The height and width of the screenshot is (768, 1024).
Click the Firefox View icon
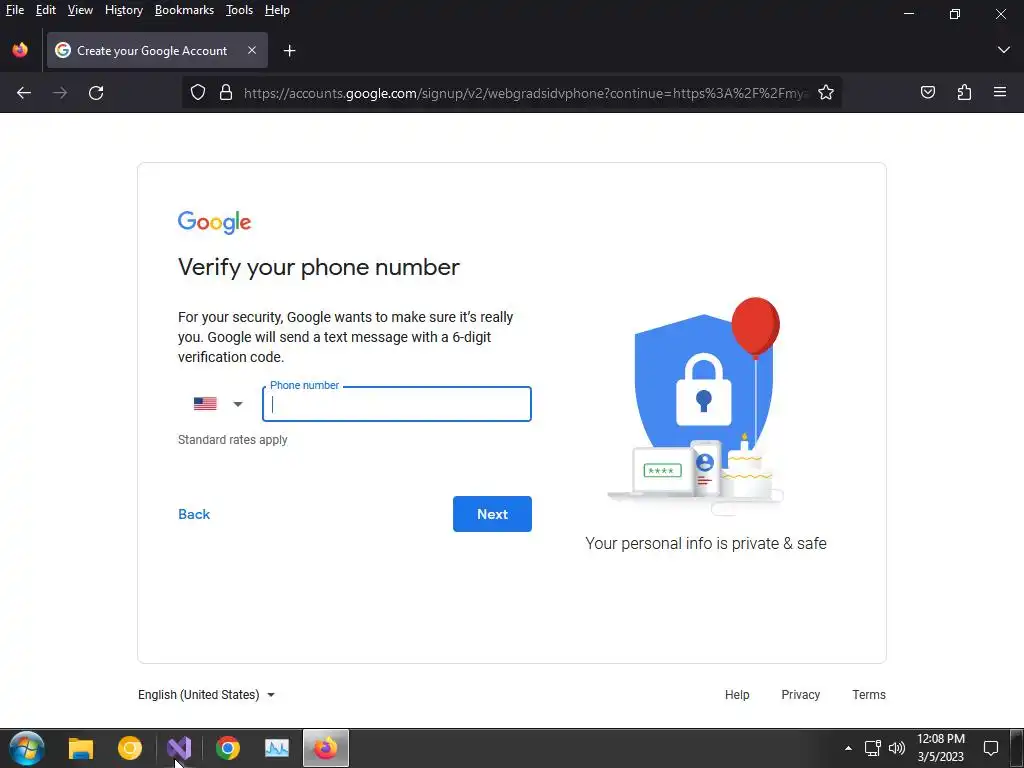tap(20, 50)
